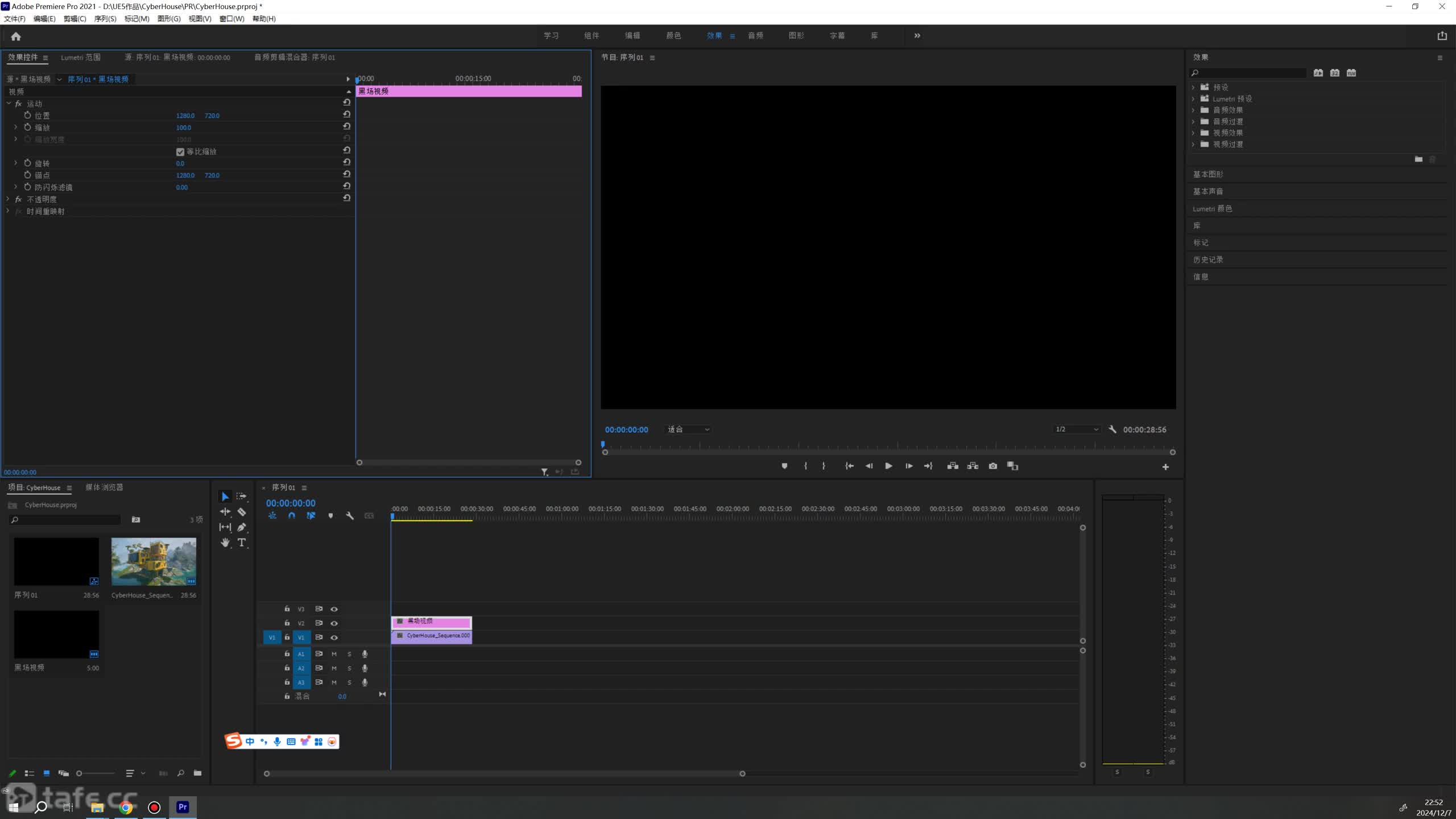The height and width of the screenshot is (819, 1456).
Task: Toggle V1 track output eye
Action: (x=334, y=638)
